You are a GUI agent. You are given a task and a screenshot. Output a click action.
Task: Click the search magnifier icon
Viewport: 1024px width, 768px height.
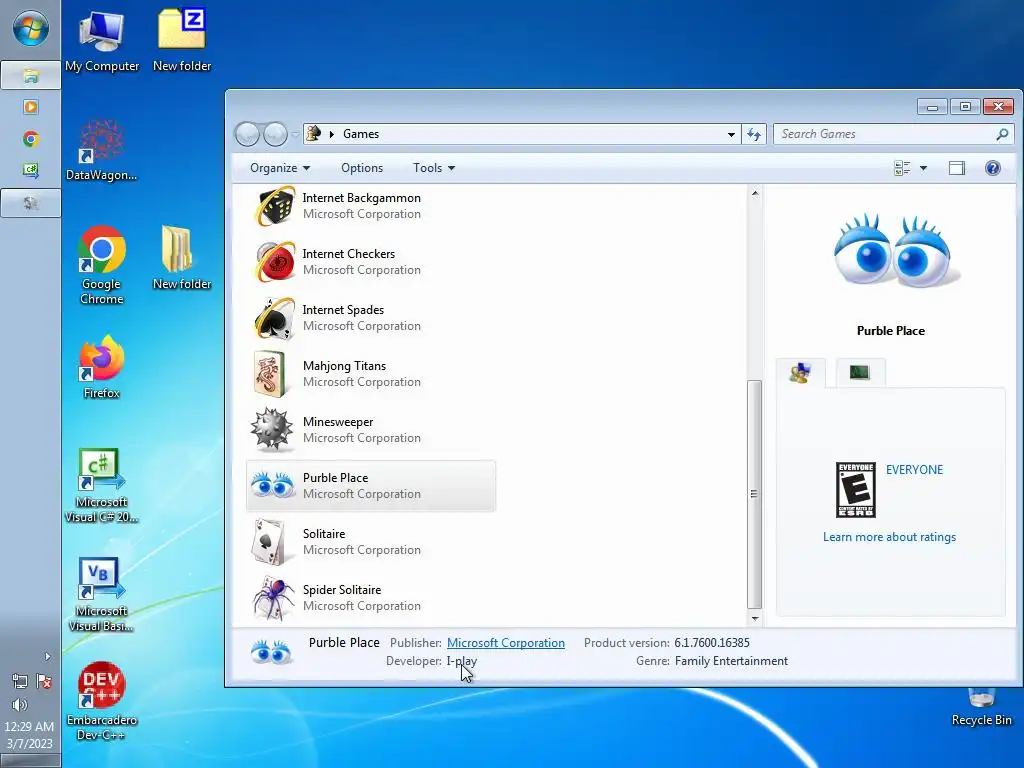click(1002, 134)
